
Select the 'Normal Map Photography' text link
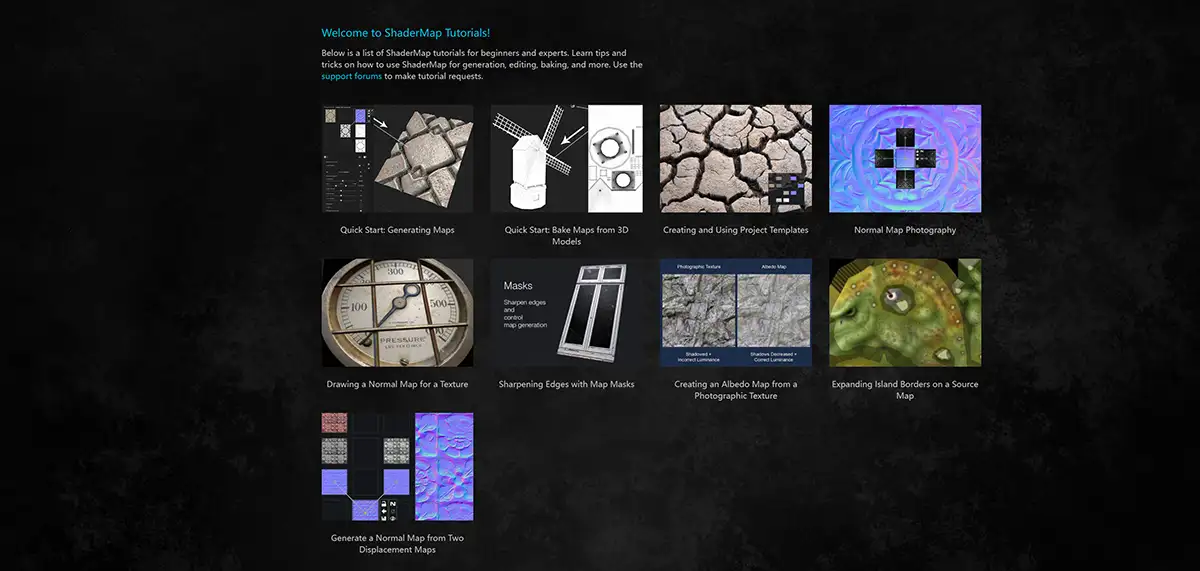pyautogui.click(x=905, y=230)
